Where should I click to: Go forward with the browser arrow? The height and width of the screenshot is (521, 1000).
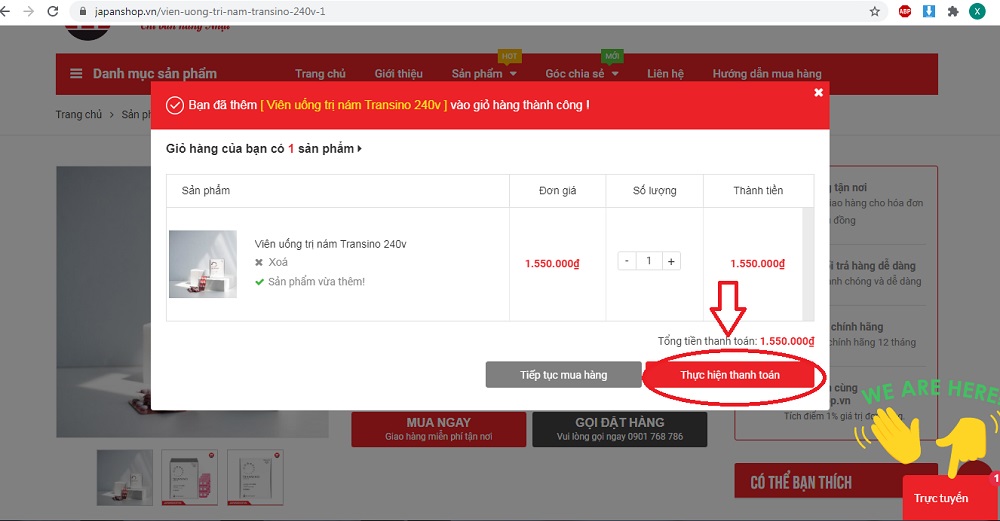click(x=29, y=11)
